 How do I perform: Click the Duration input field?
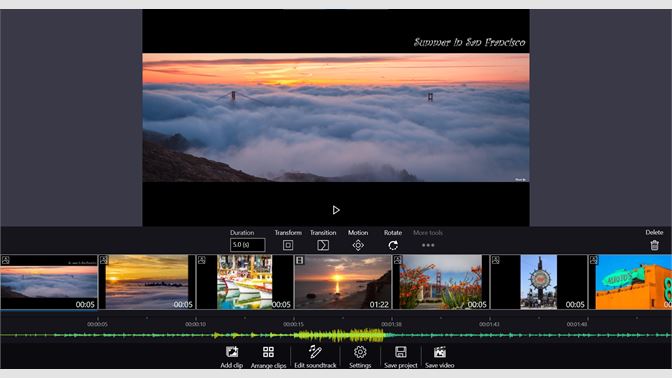pos(247,245)
